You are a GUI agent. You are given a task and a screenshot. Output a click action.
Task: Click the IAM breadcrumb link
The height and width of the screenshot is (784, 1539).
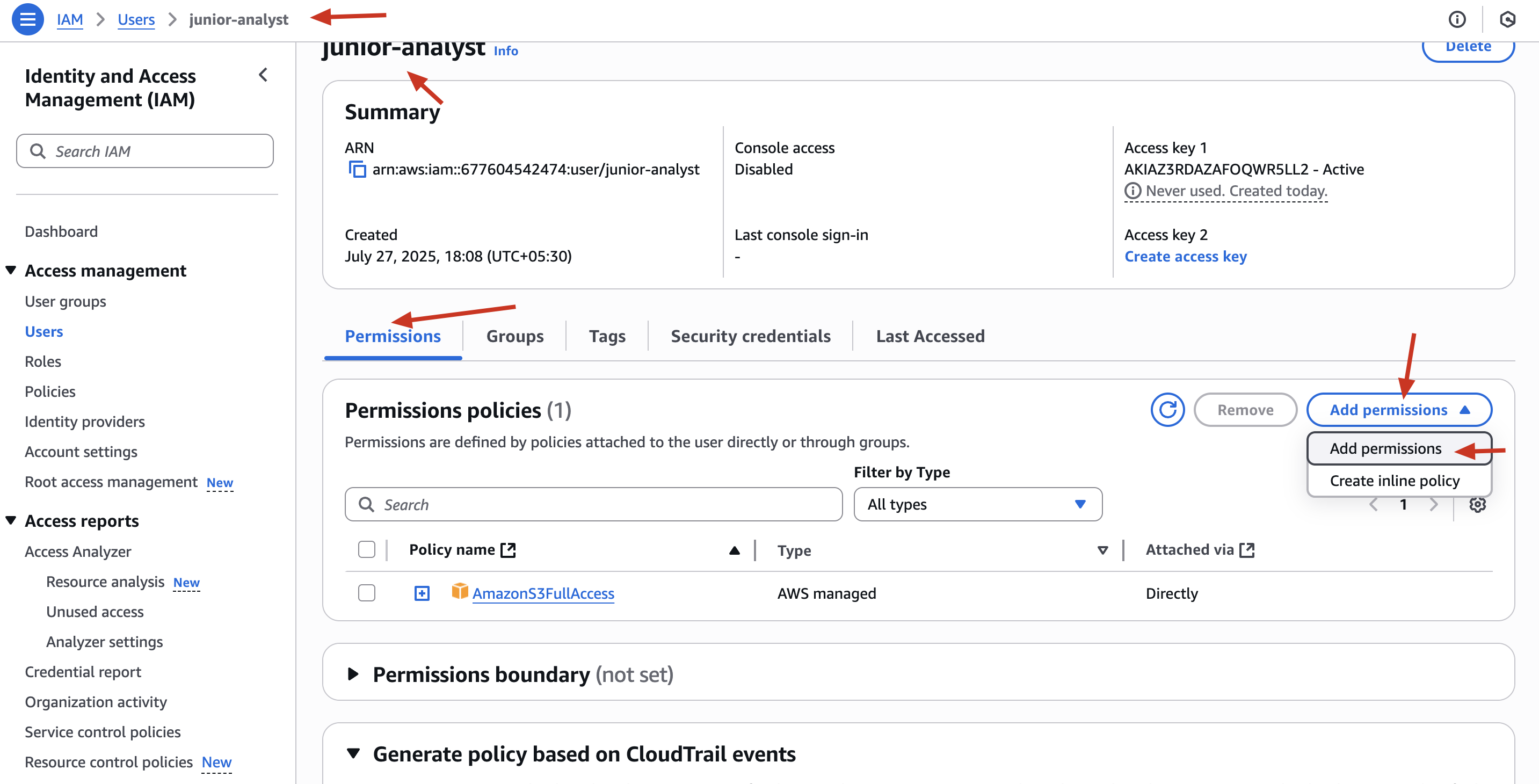pos(70,20)
